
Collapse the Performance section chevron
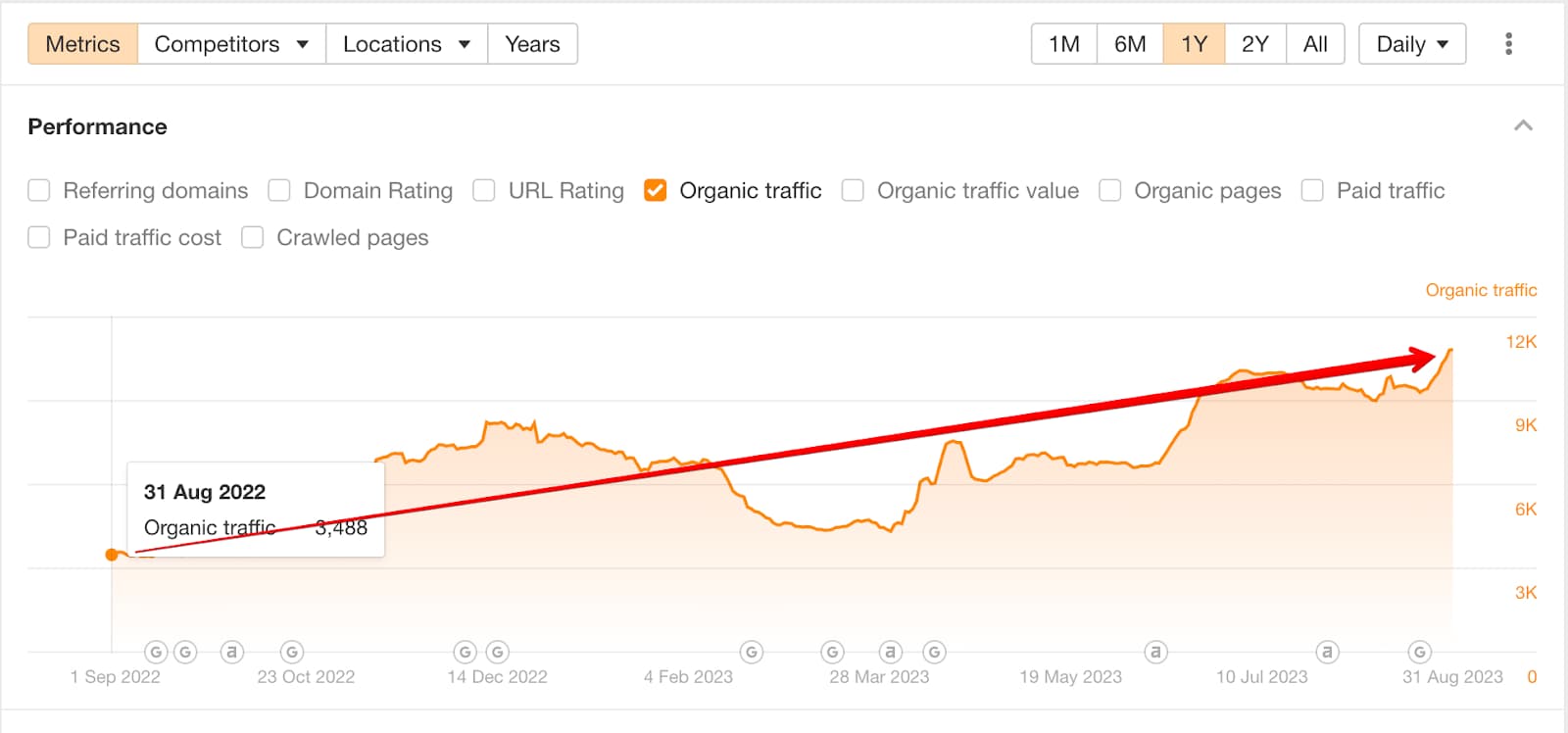tap(1523, 125)
